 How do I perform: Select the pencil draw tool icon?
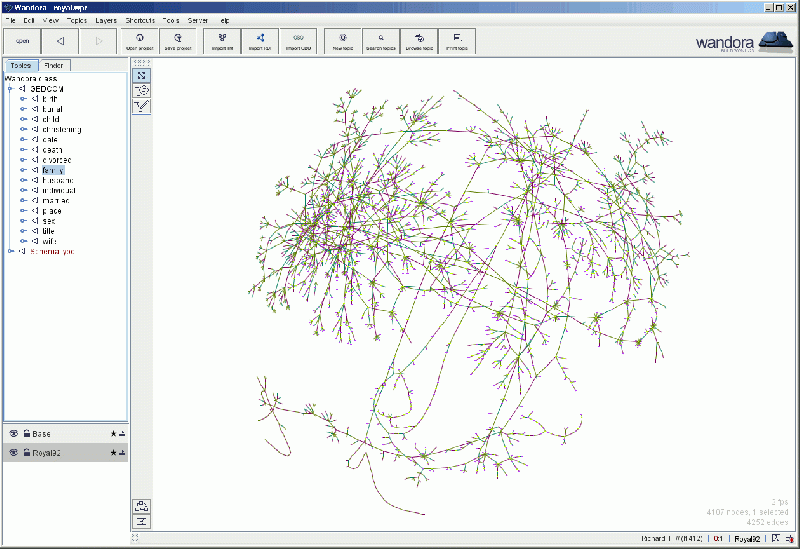pos(142,104)
